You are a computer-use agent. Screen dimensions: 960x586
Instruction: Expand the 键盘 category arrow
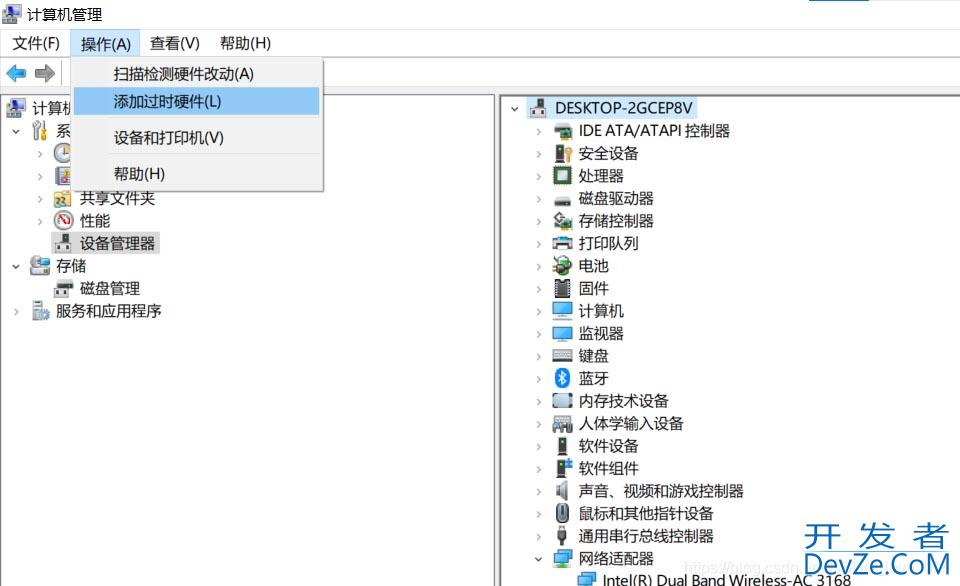(x=539, y=356)
